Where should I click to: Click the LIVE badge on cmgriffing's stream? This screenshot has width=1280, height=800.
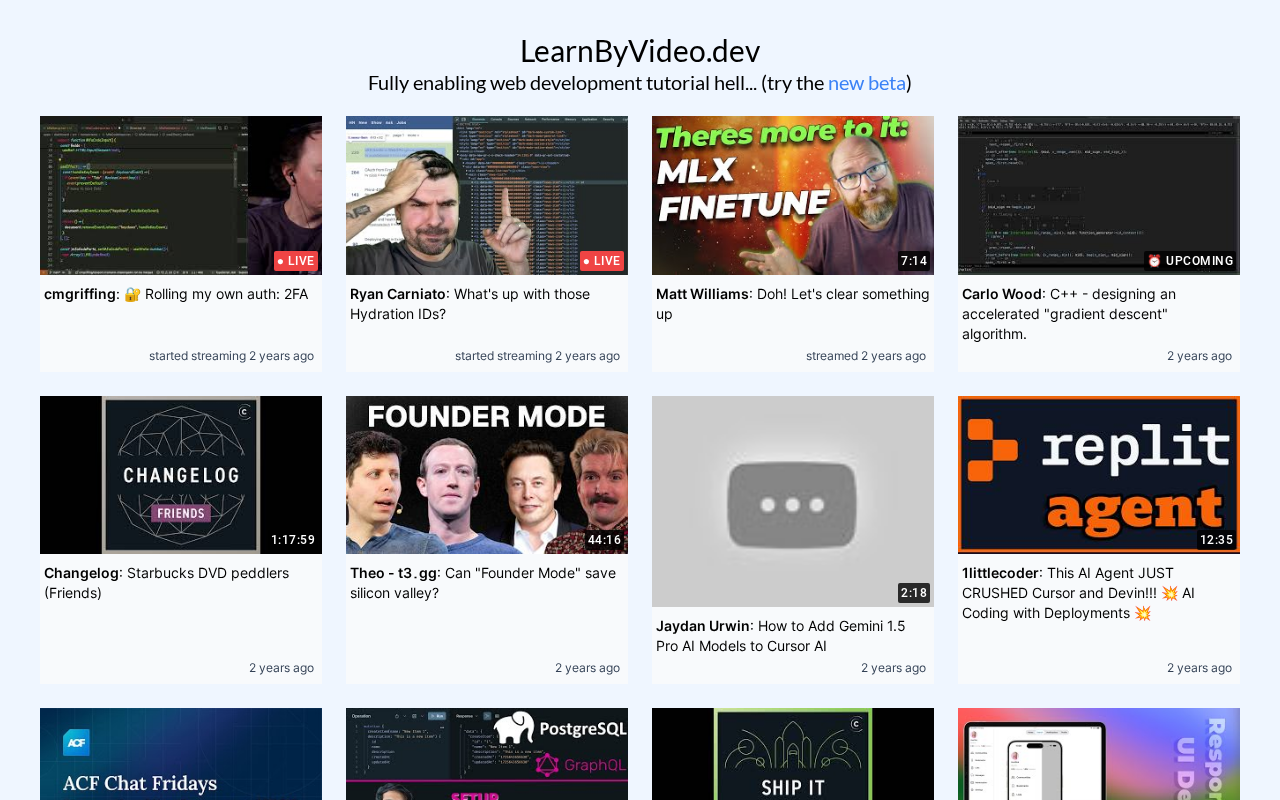pos(296,261)
